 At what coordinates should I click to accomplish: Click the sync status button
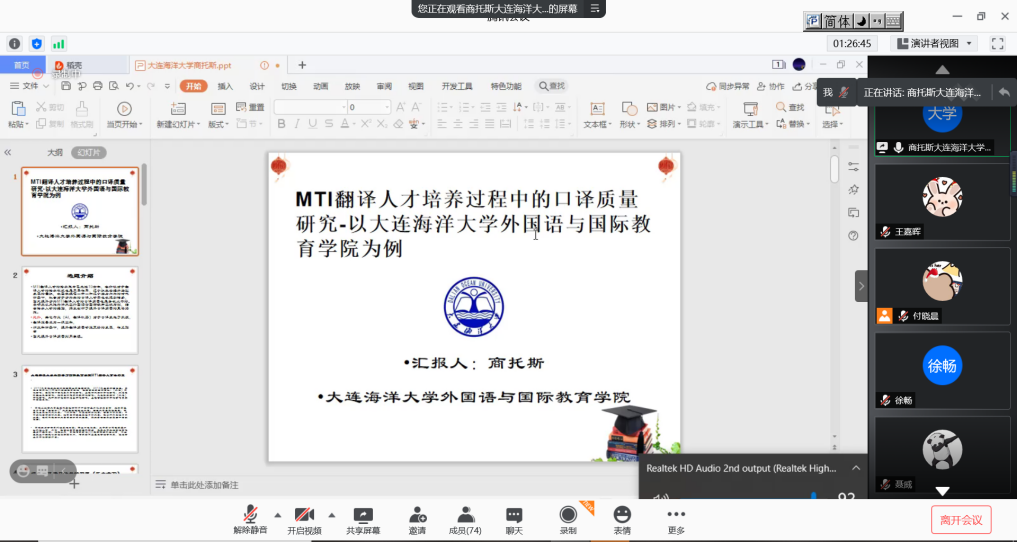(x=728, y=86)
